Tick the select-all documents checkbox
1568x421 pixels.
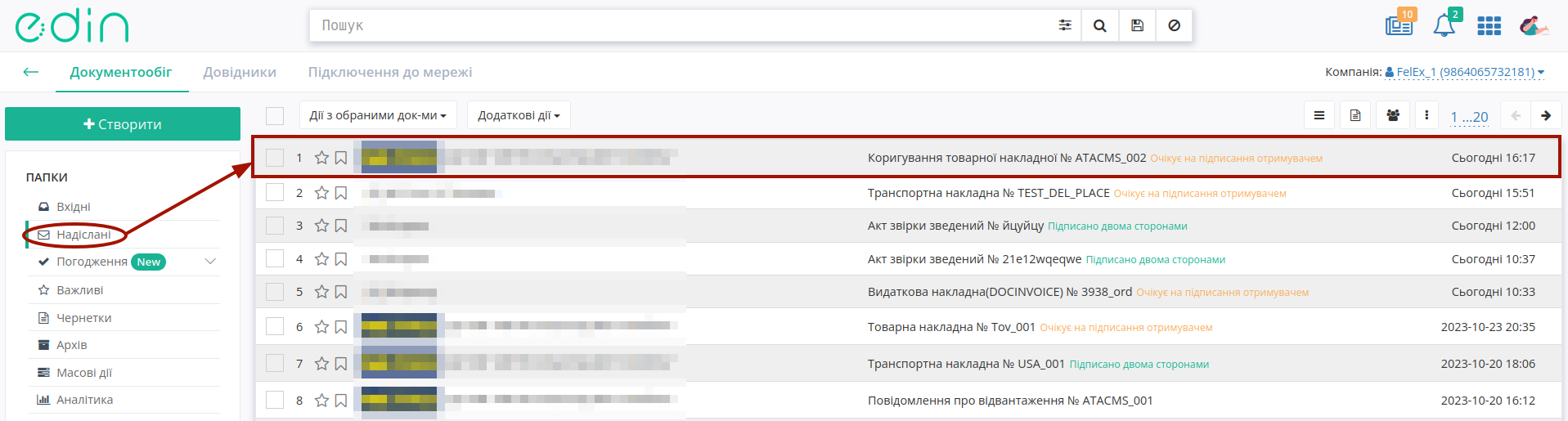[275, 116]
